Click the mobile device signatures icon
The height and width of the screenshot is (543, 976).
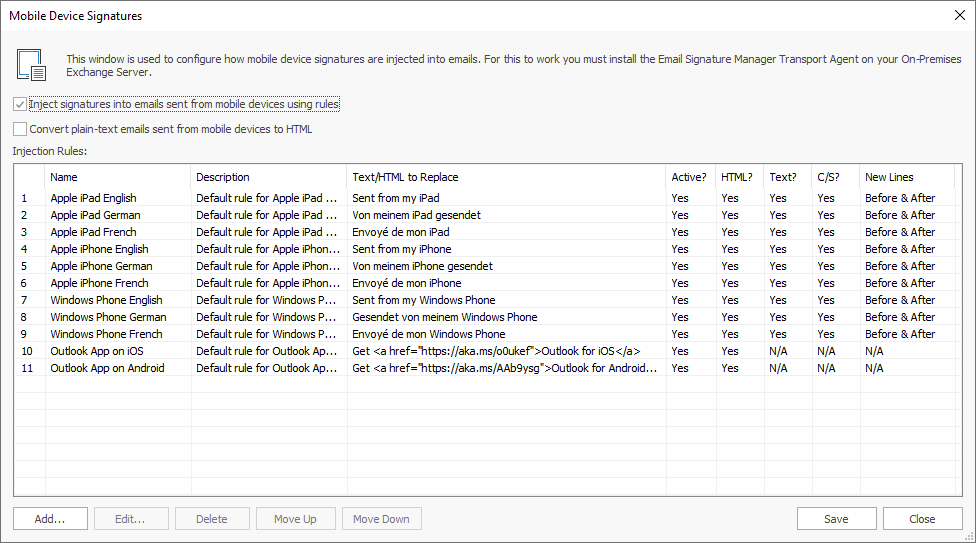(x=31, y=65)
